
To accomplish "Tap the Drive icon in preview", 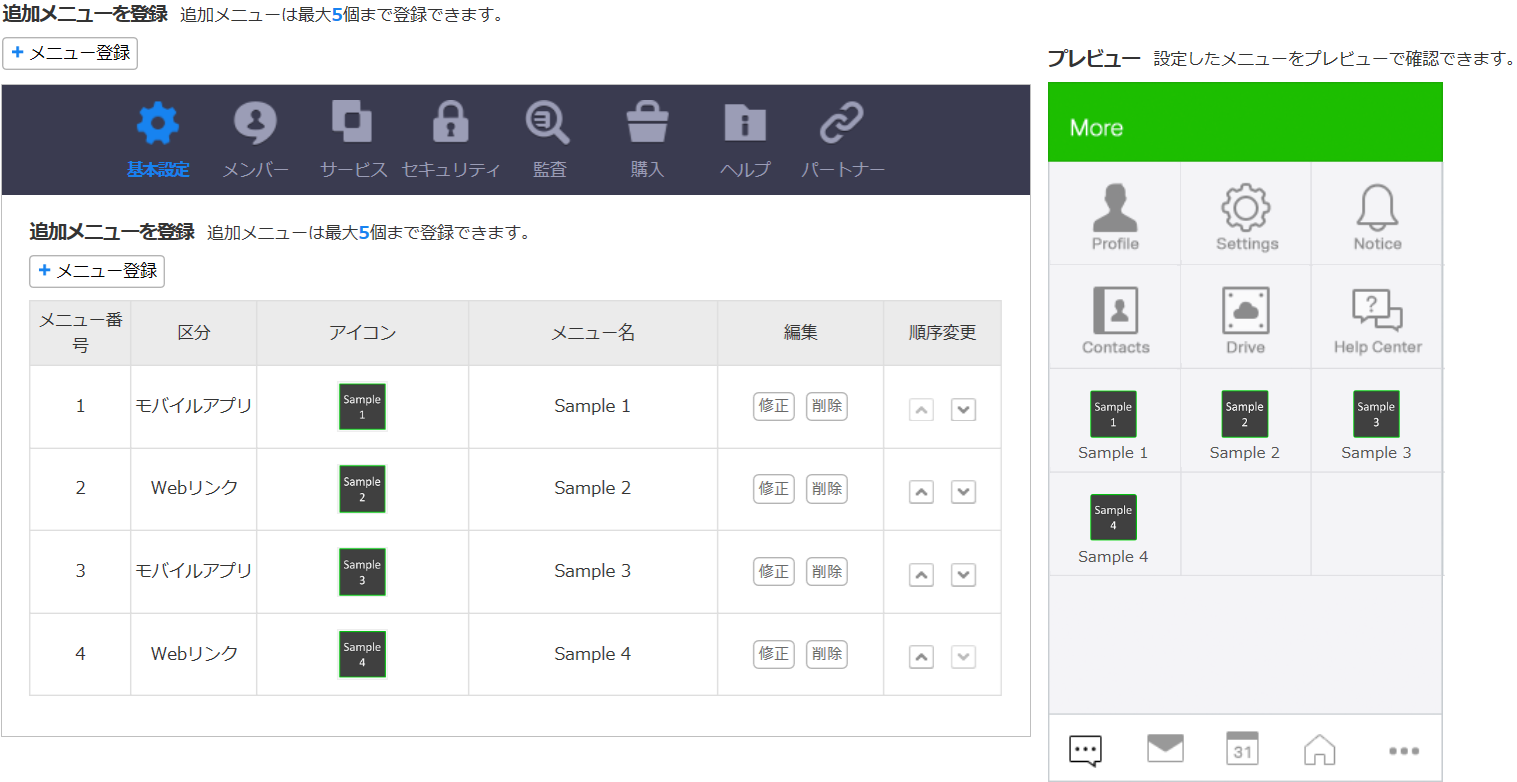I will tap(1245, 311).
